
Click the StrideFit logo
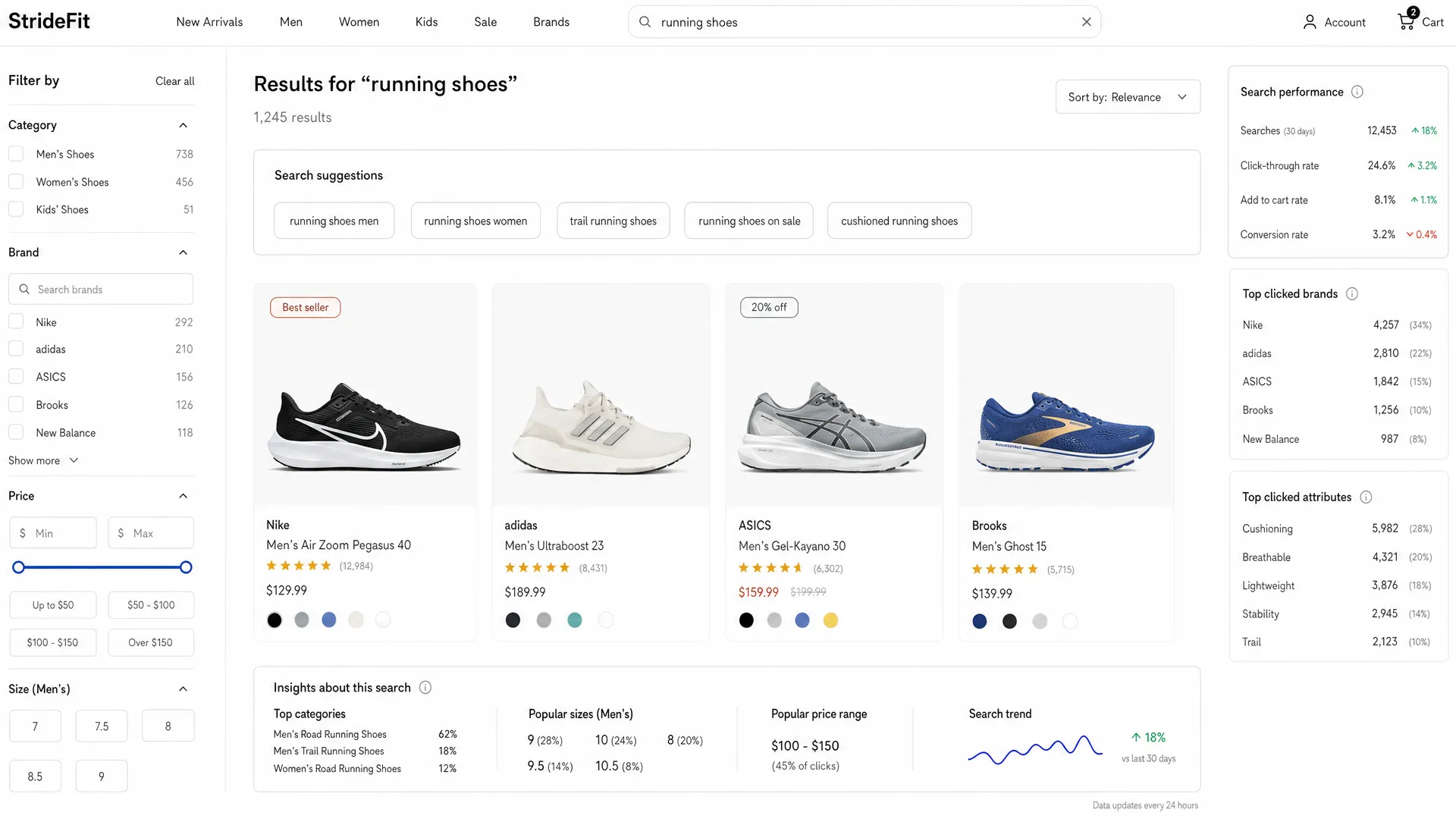[x=49, y=21]
